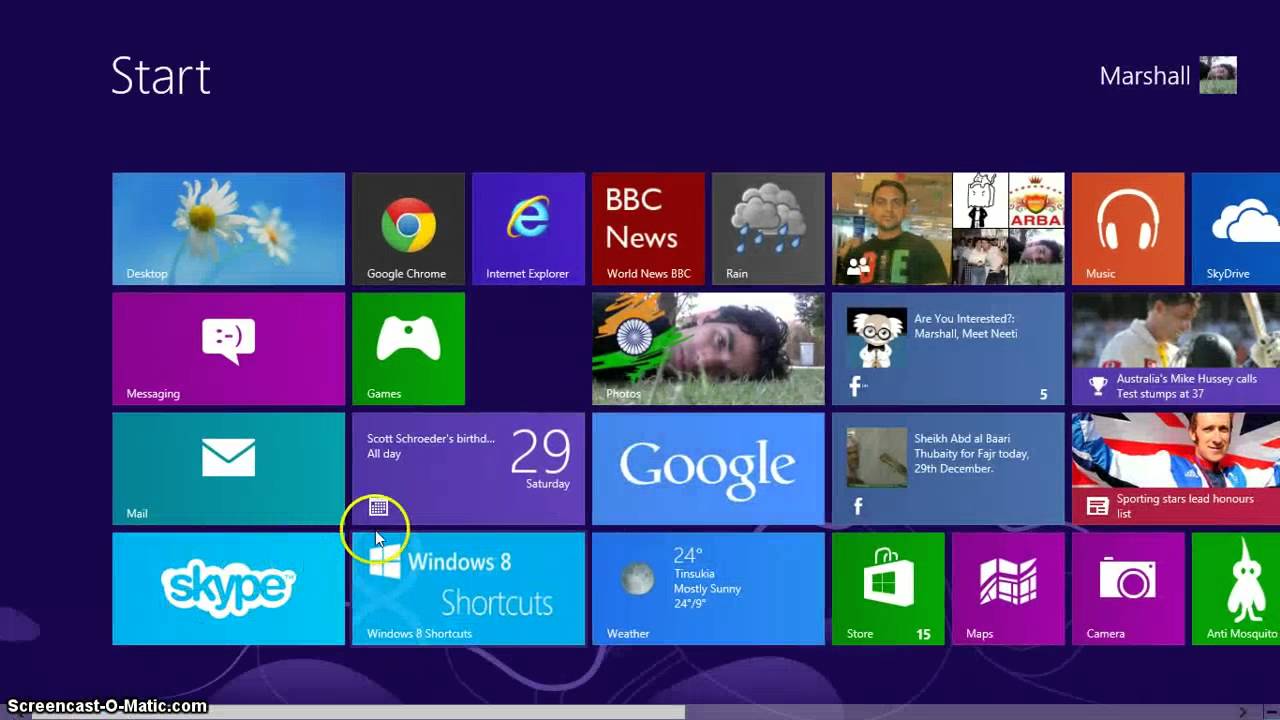
Task: Switch to the Desktop tile
Action: [x=228, y=228]
